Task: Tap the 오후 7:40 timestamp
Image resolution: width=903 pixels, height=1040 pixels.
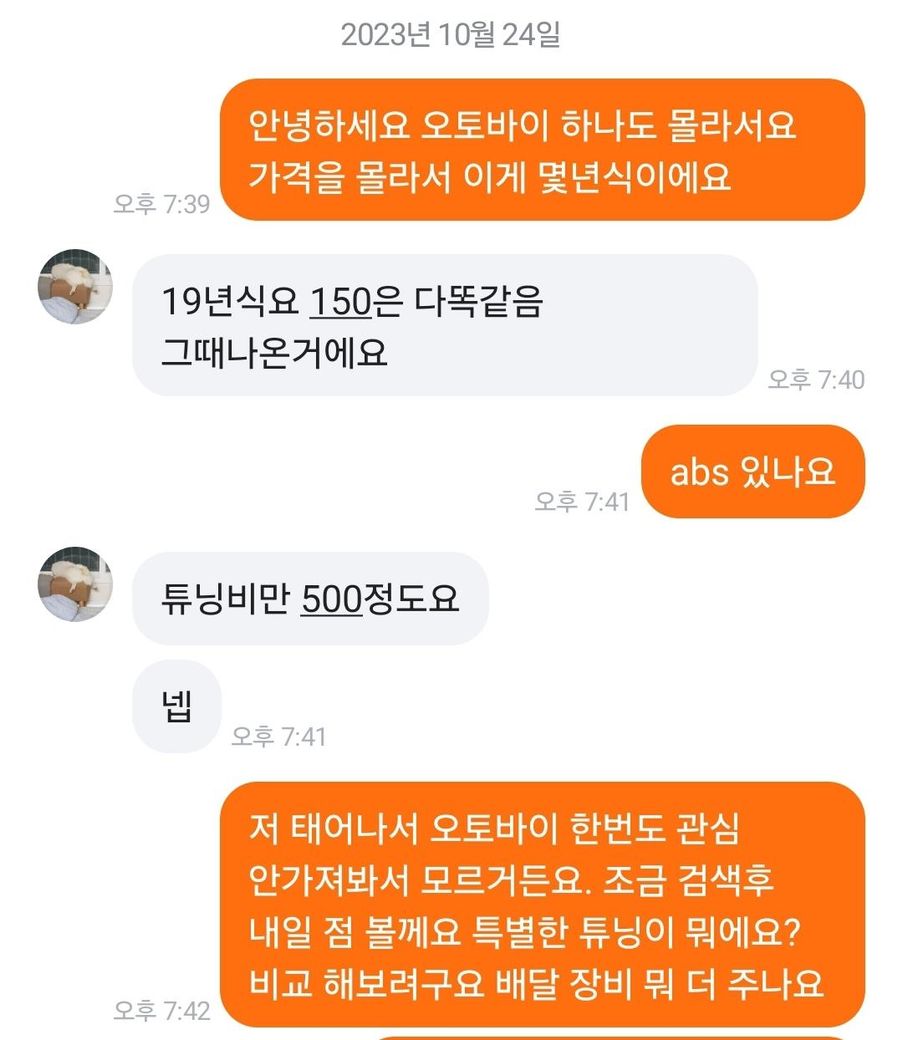Action: [x=816, y=379]
